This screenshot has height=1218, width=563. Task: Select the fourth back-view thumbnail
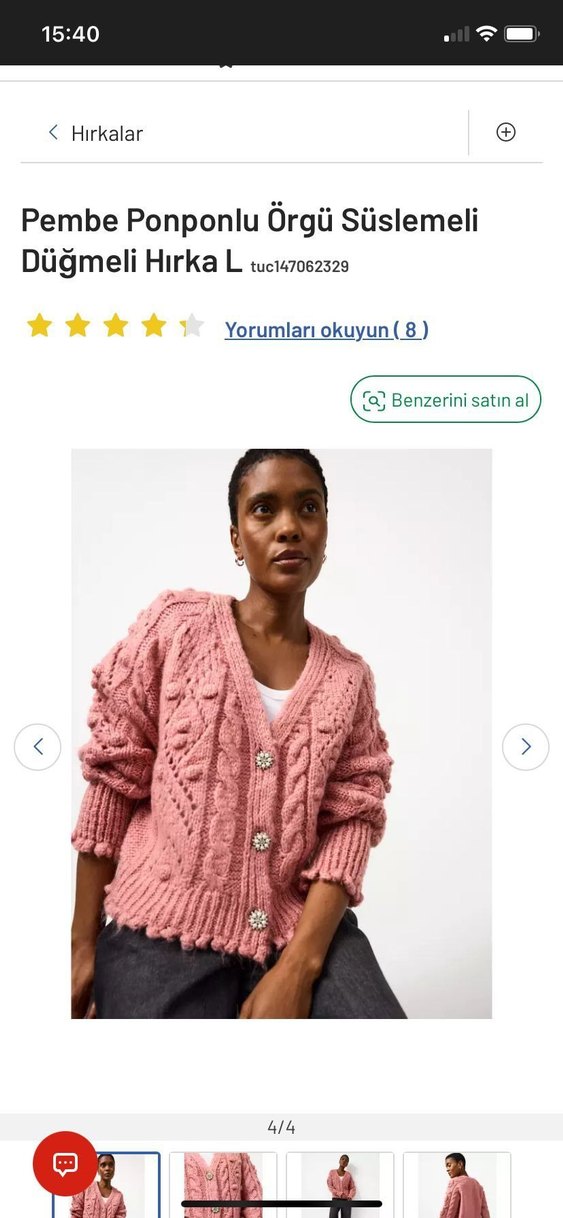pyautogui.click(x=457, y=1185)
